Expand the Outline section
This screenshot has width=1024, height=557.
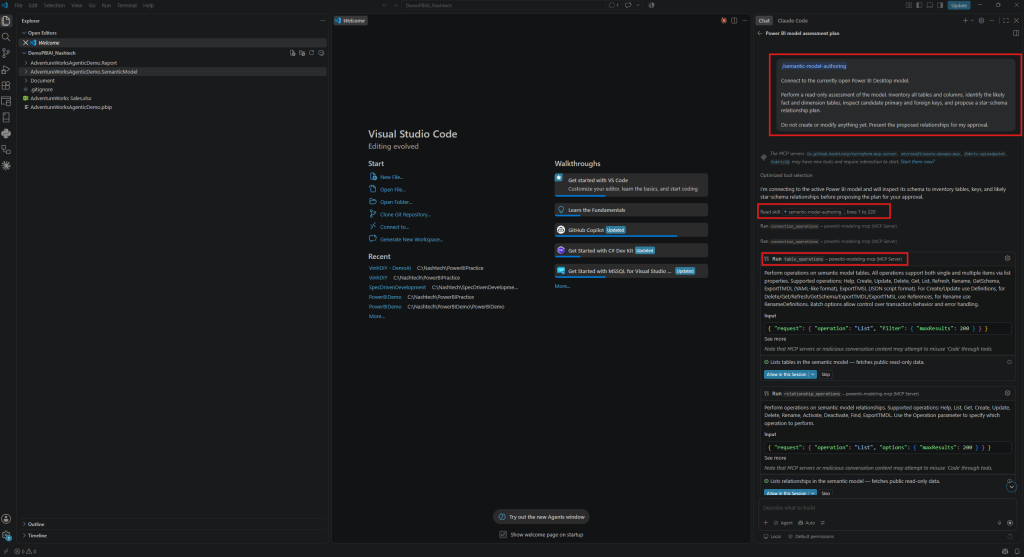(36, 524)
